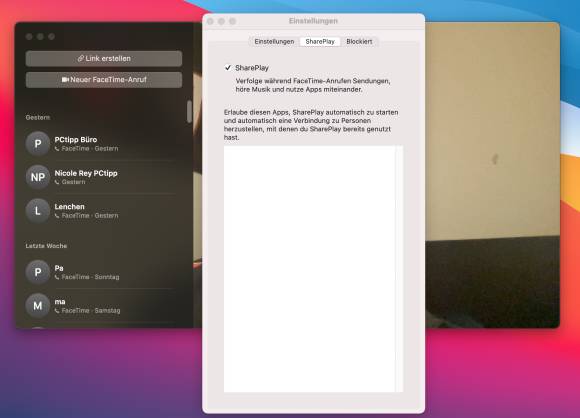Click the Link erstellen button
Screen dimensions: 580x418
point(104,58)
